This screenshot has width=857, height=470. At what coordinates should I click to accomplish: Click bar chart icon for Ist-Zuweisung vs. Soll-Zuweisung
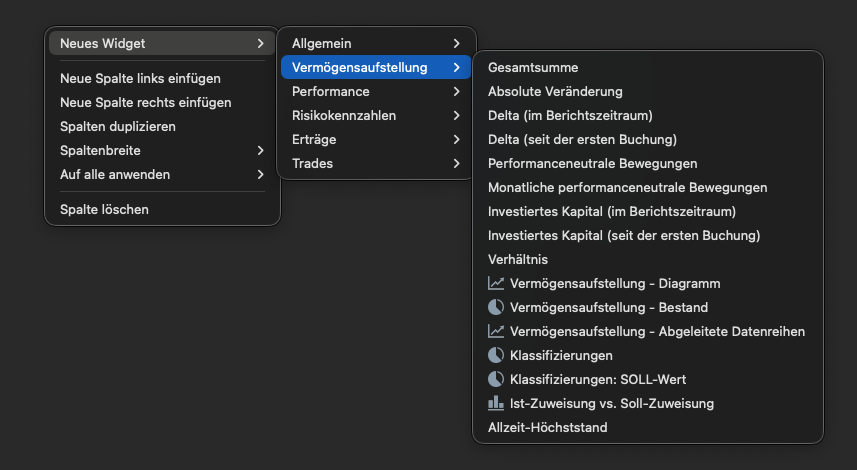[x=496, y=404]
